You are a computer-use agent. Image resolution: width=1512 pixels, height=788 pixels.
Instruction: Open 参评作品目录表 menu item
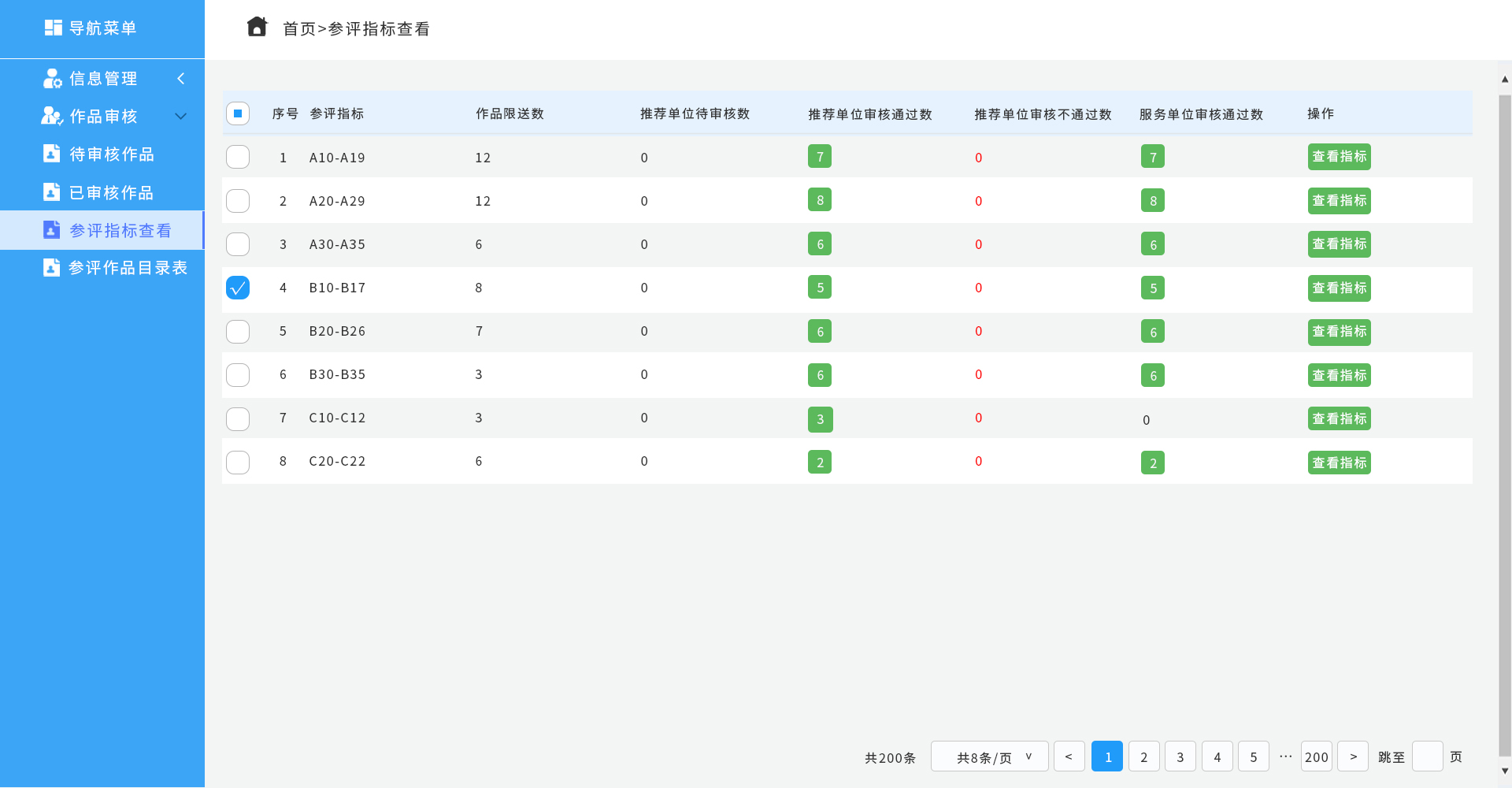[128, 268]
